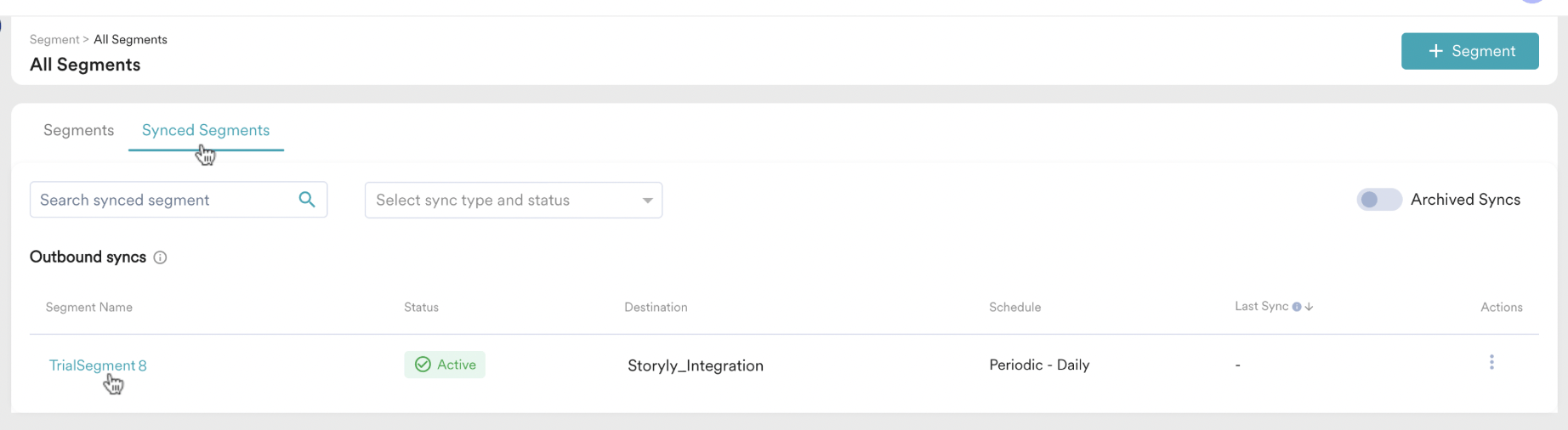Expand the sync type and status dropdown

pyautogui.click(x=514, y=200)
